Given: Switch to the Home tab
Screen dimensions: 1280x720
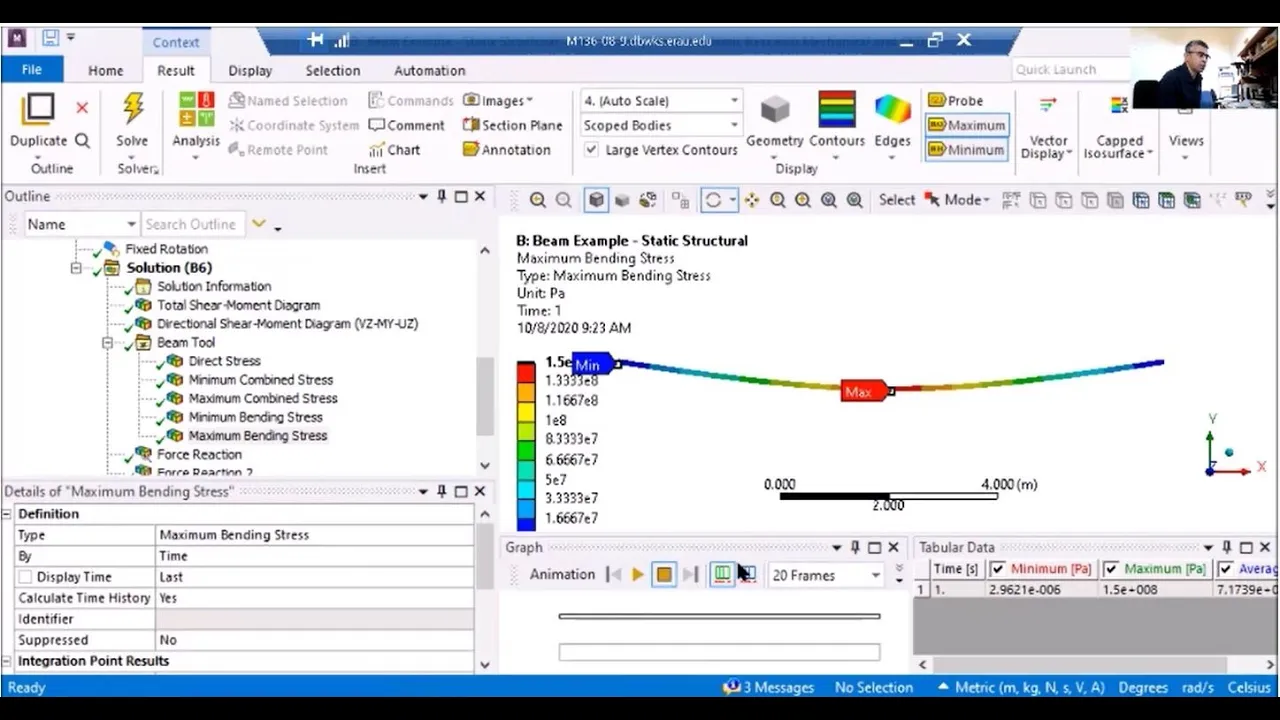Looking at the screenshot, I should point(105,71).
